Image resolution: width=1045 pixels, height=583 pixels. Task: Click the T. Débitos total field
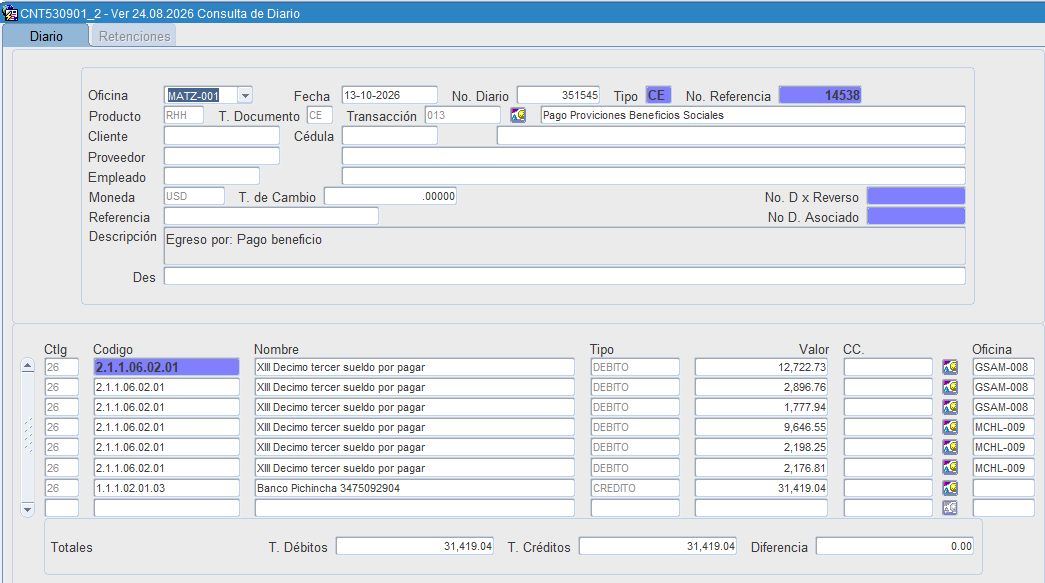pyautogui.click(x=415, y=546)
